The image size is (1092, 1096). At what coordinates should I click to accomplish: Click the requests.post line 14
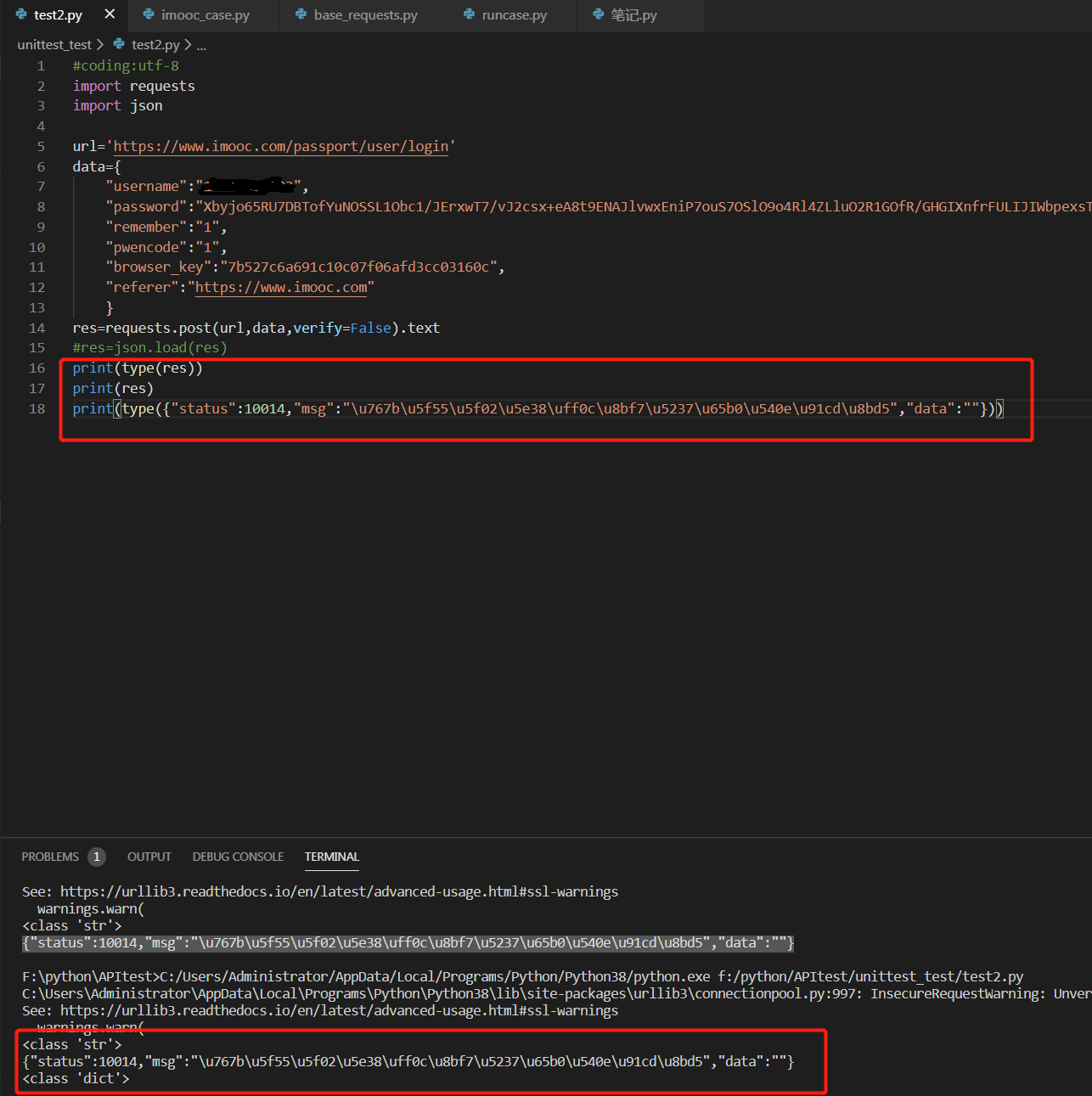256,328
